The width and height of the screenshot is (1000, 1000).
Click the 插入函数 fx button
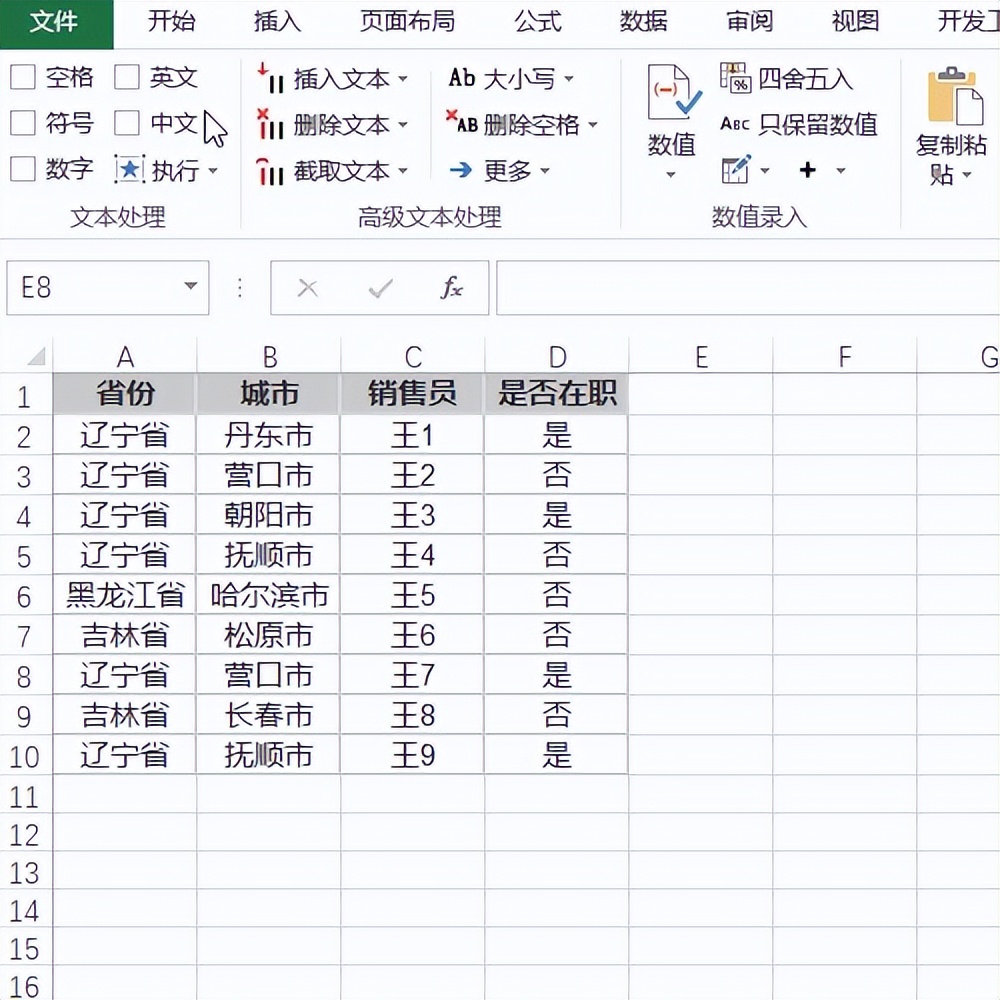pyautogui.click(x=453, y=289)
